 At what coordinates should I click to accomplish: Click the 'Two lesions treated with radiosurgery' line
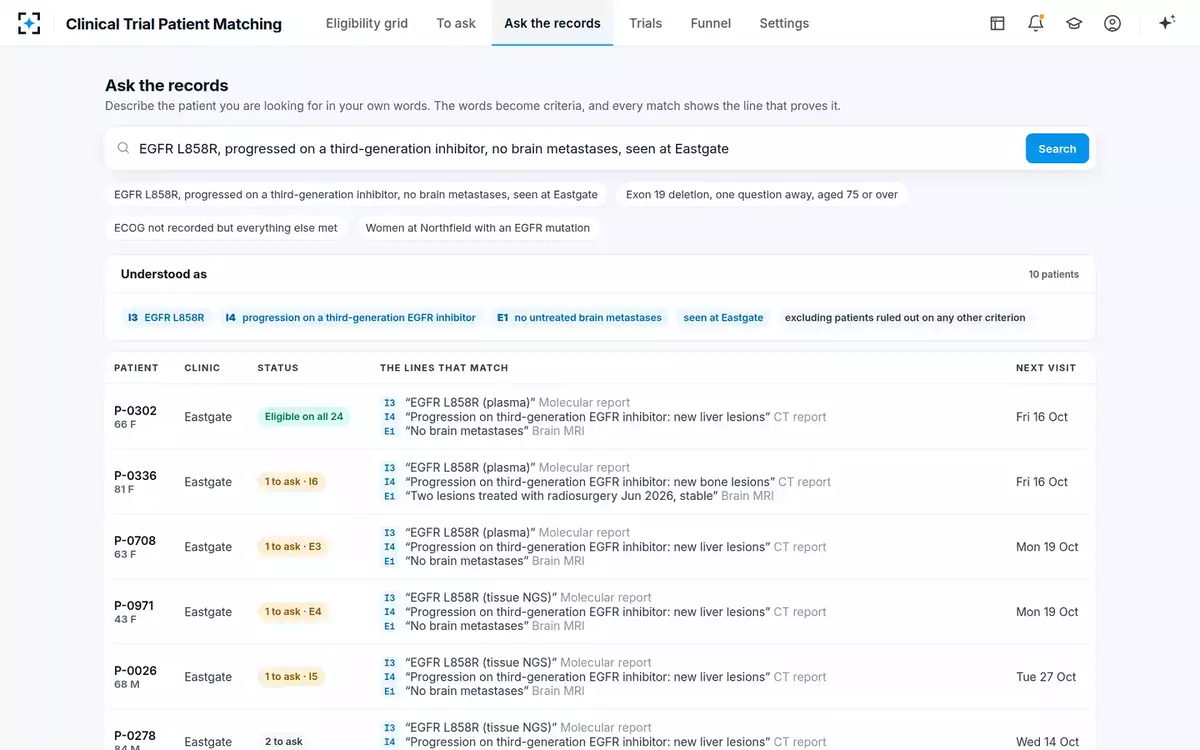(579, 496)
